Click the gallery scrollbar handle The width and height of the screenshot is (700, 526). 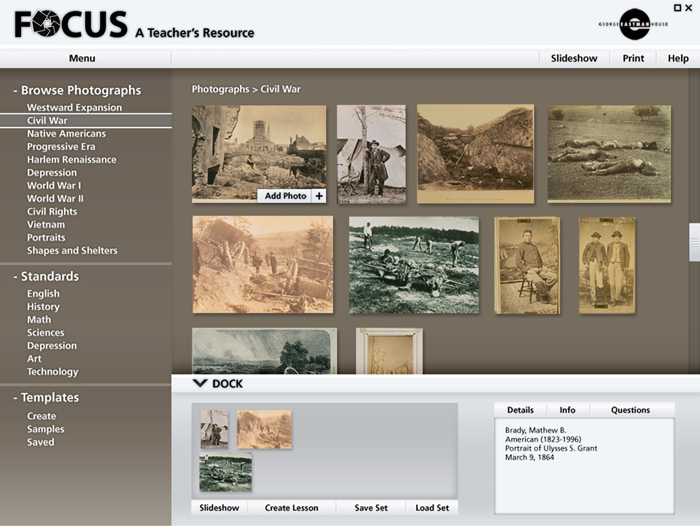click(695, 242)
